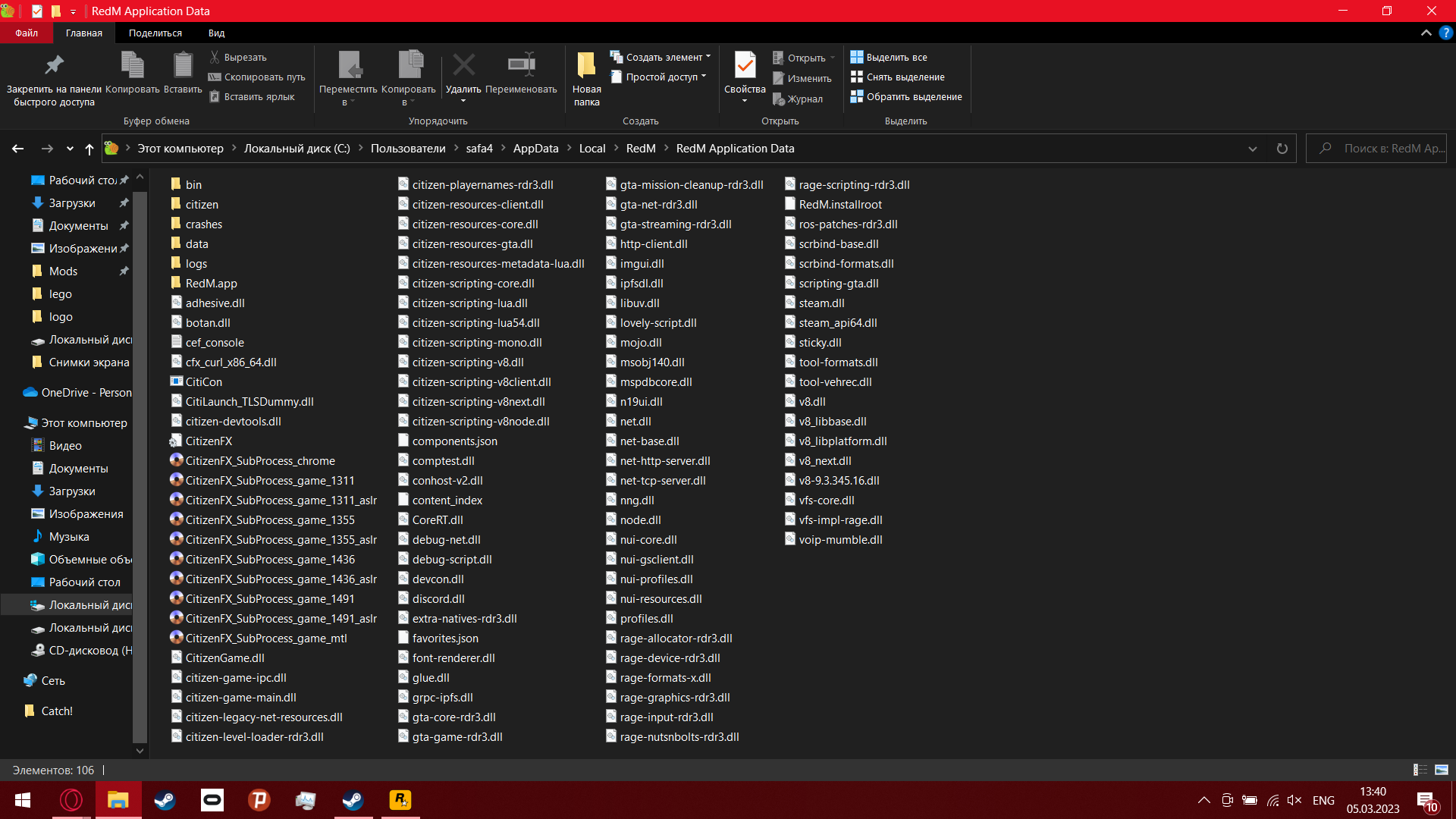The width and height of the screenshot is (1456, 819).
Task: Select the crashes folder
Action: 196,224
